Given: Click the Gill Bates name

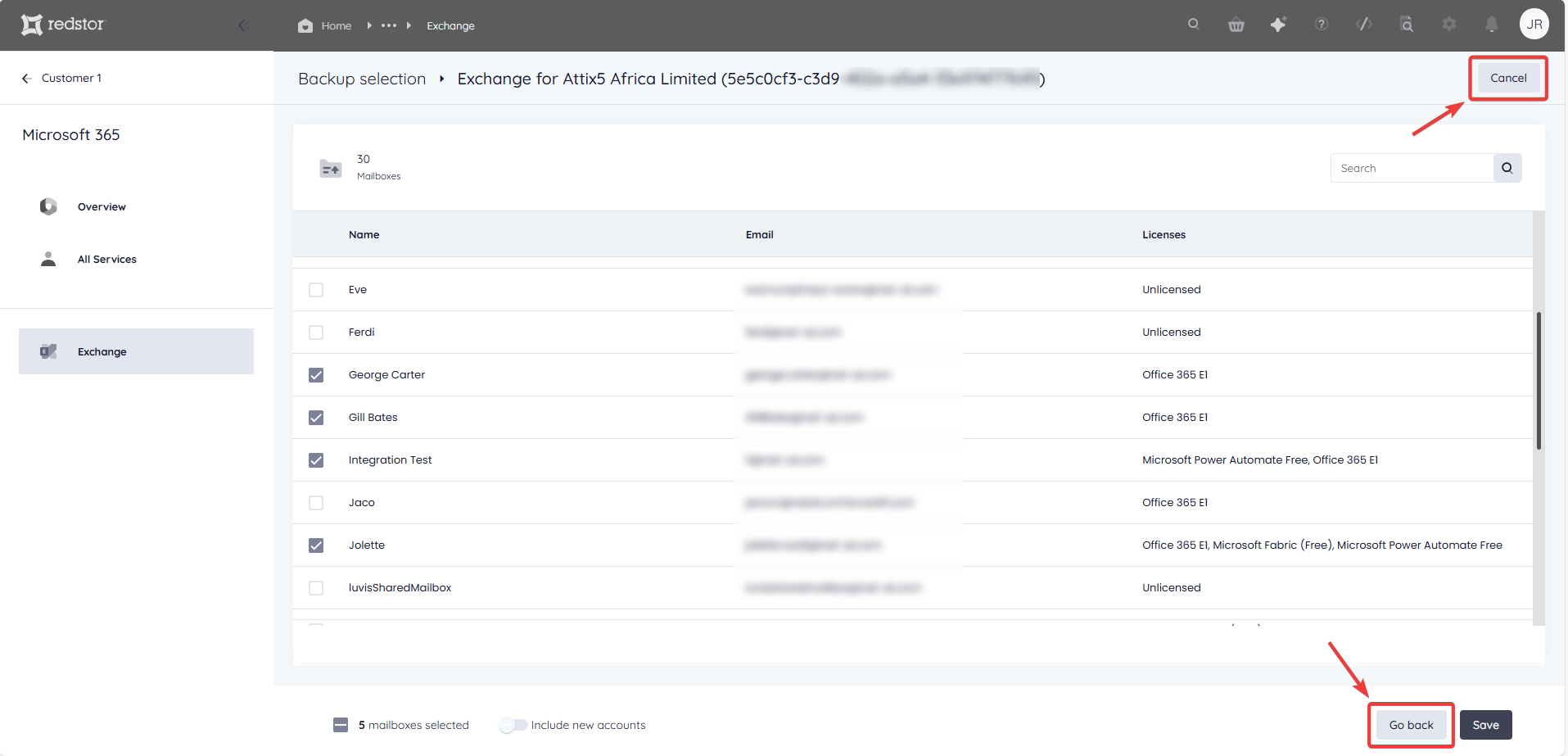Looking at the screenshot, I should 373,417.
